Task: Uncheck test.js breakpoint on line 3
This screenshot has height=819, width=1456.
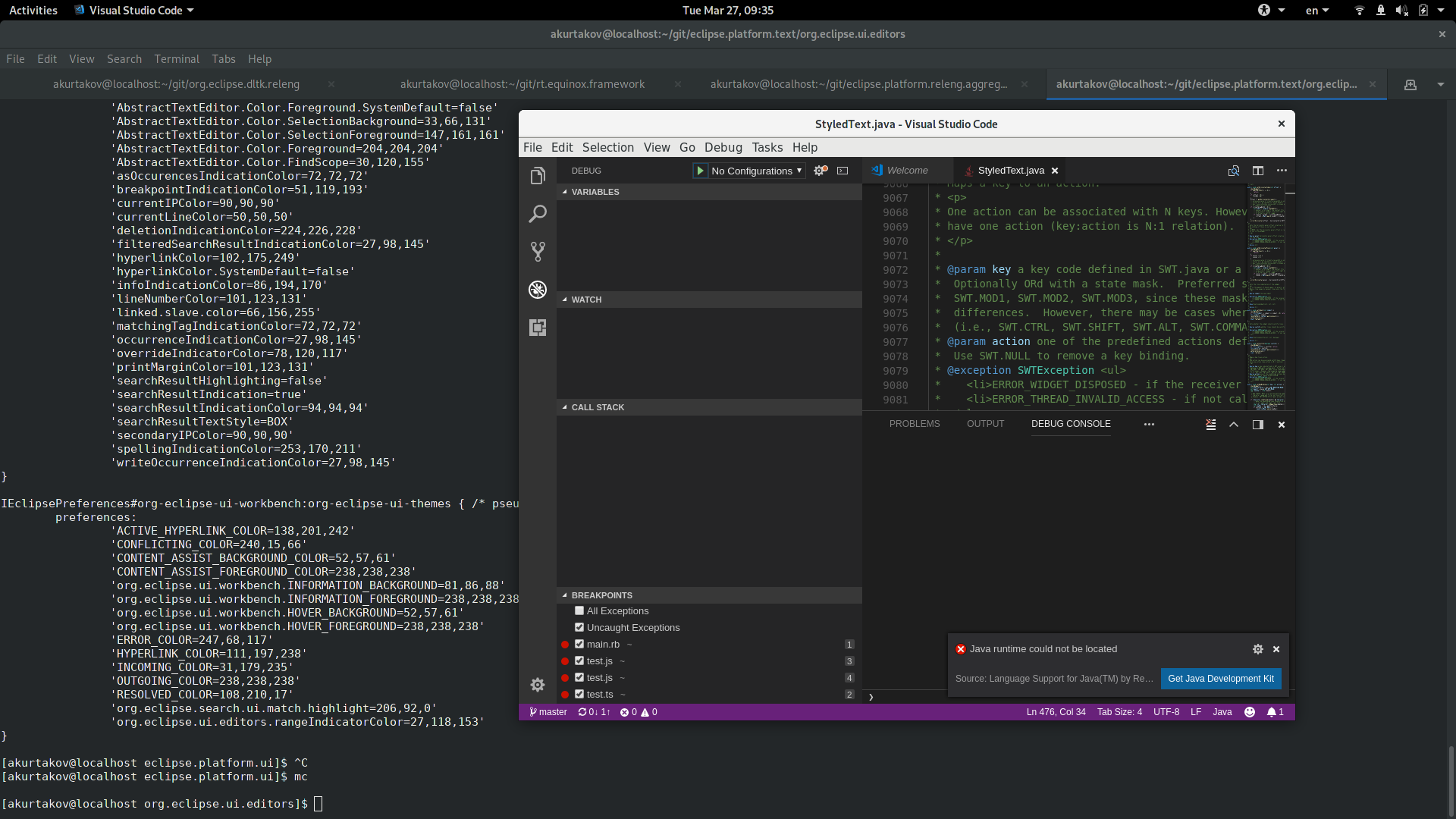Action: pos(579,661)
